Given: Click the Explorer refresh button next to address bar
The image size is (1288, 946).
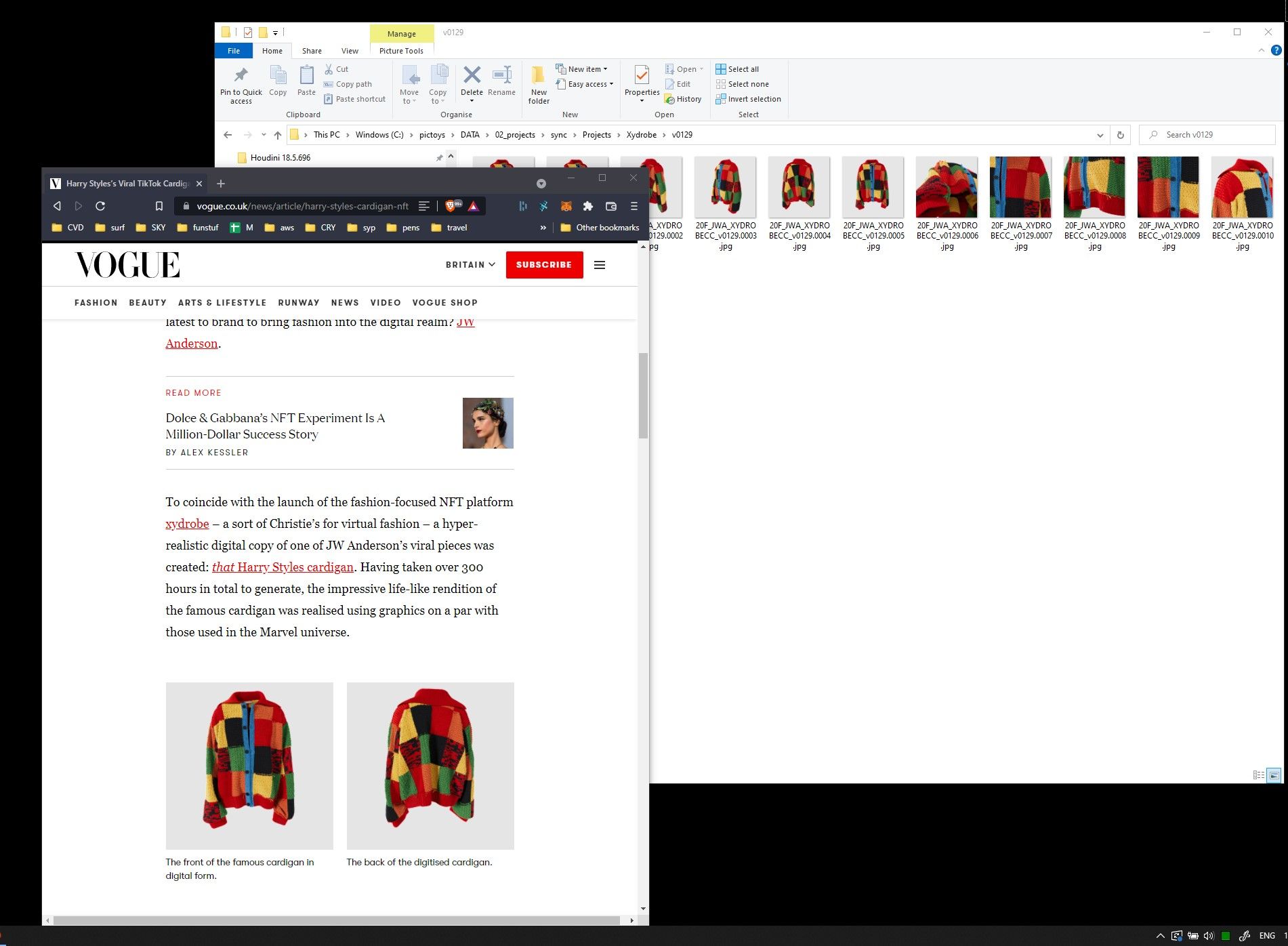Looking at the screenshot, I should 1121,135.
